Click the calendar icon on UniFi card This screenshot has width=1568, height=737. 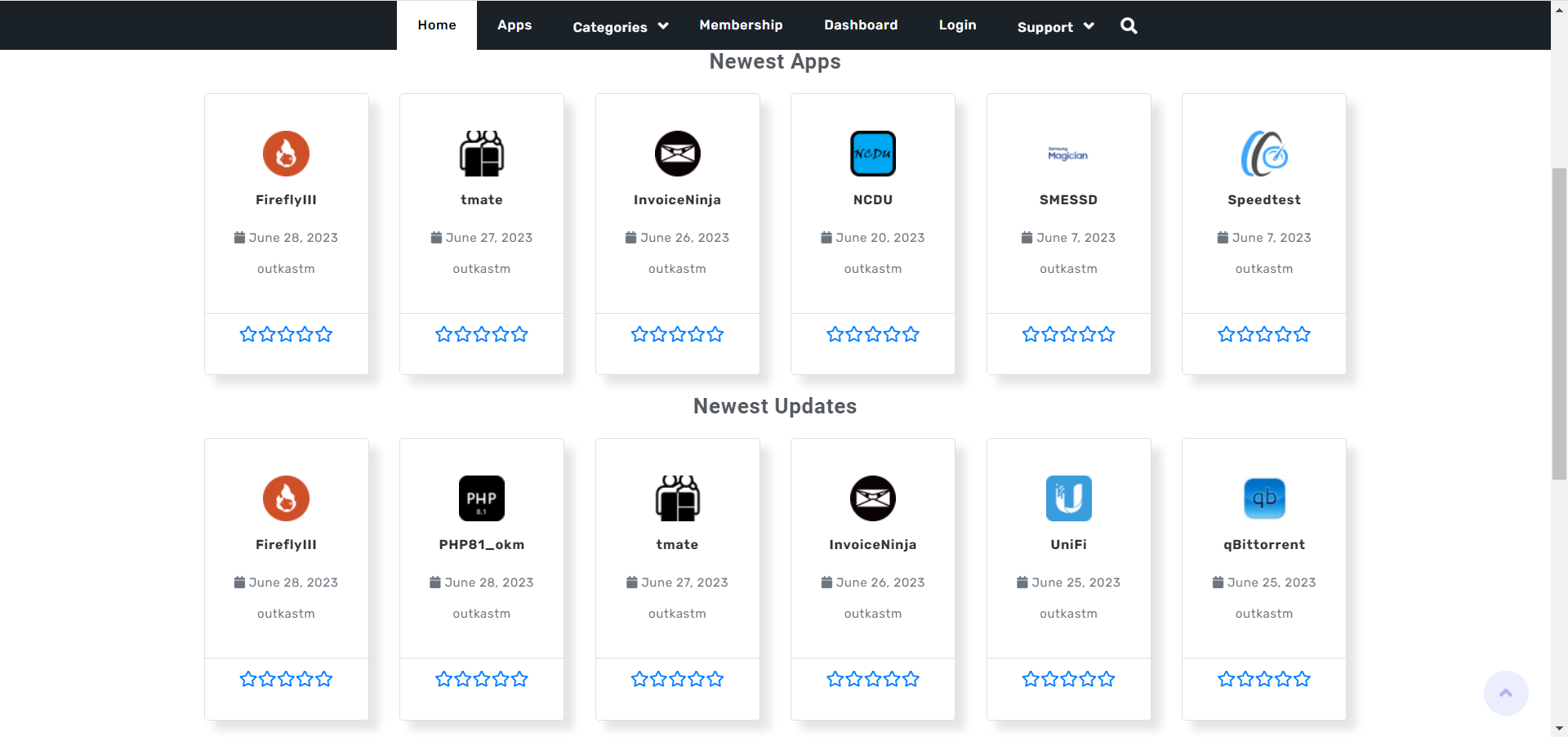tap(1022, 582)
